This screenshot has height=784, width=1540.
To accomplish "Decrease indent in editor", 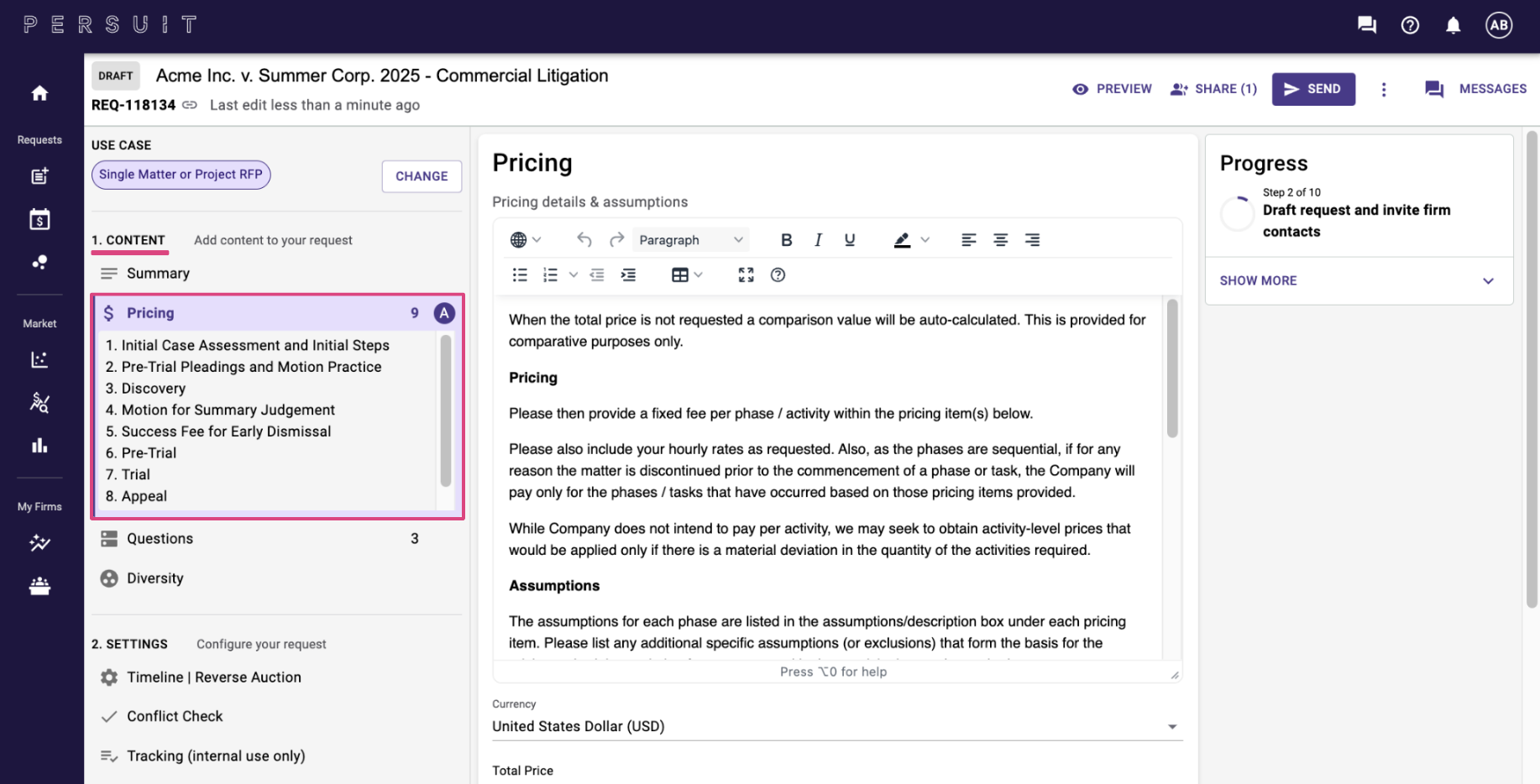I will click(596, 275).
